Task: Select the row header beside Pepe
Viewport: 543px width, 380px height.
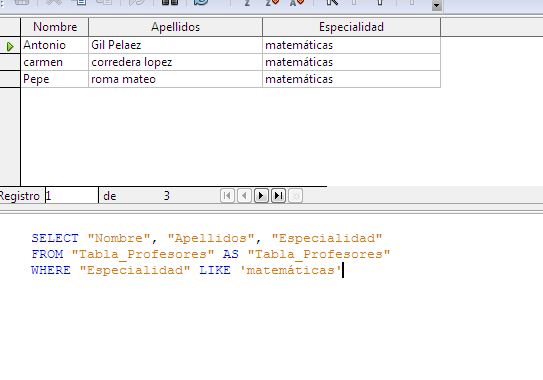Action: pyautogui.click(x=10, y=79)
